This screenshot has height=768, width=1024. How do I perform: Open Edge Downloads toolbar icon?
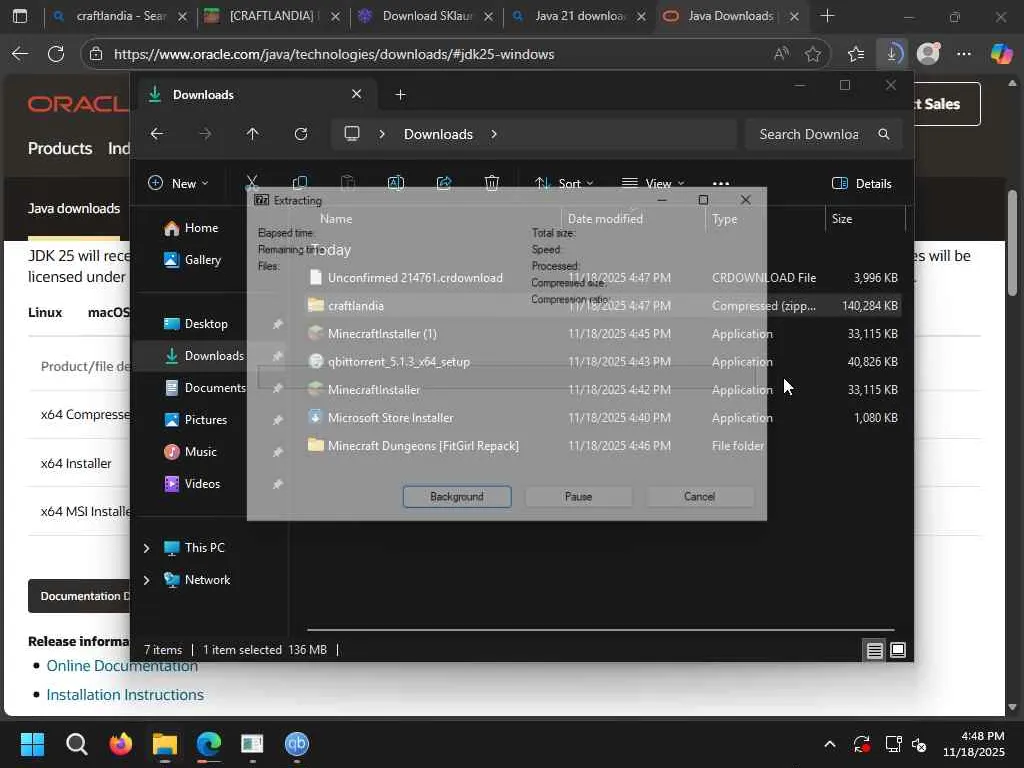[892, 54]
